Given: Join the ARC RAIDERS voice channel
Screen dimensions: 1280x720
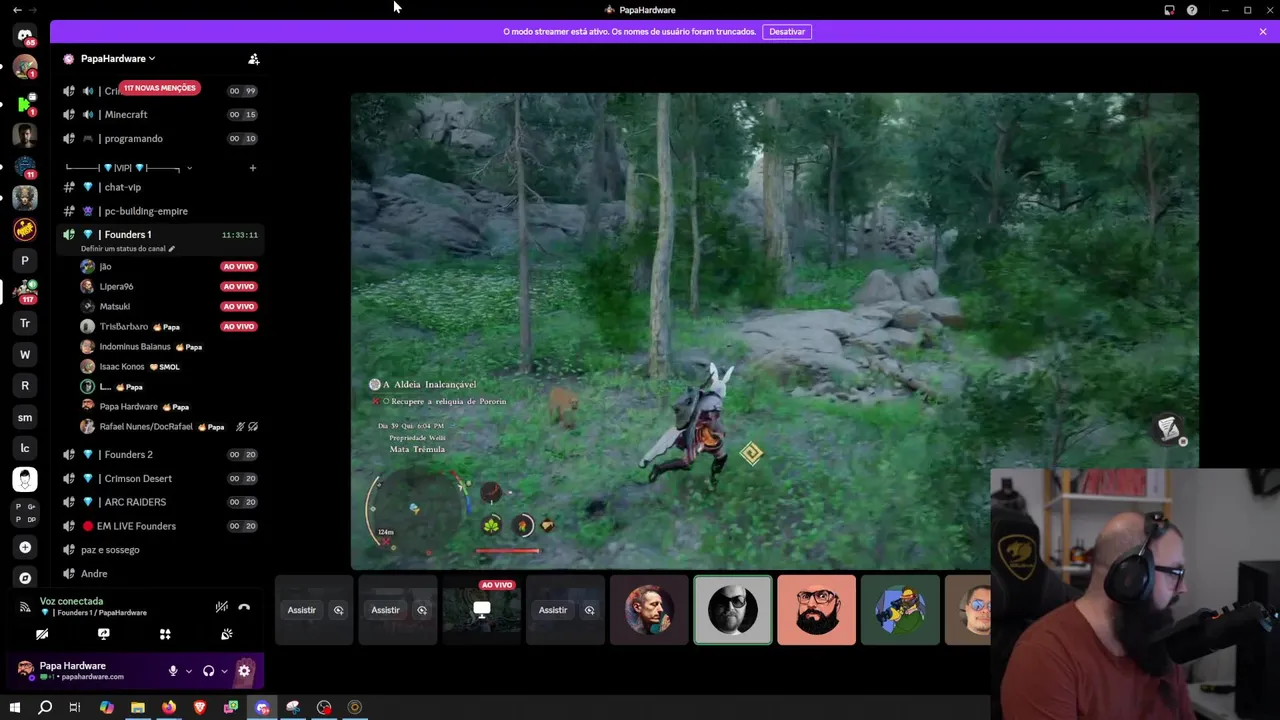Looking at the screenshot, I should (160, 502).
